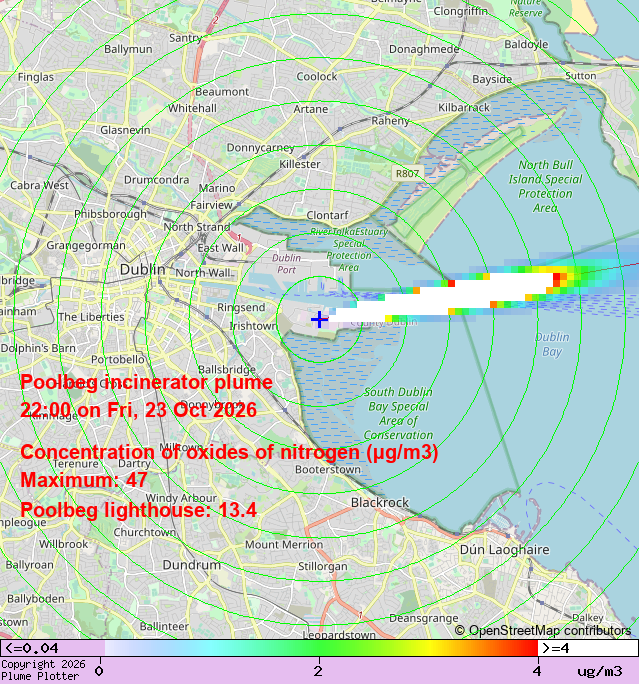
Task: Click the 'Churchtown' label
Action: tap(145, 532)
